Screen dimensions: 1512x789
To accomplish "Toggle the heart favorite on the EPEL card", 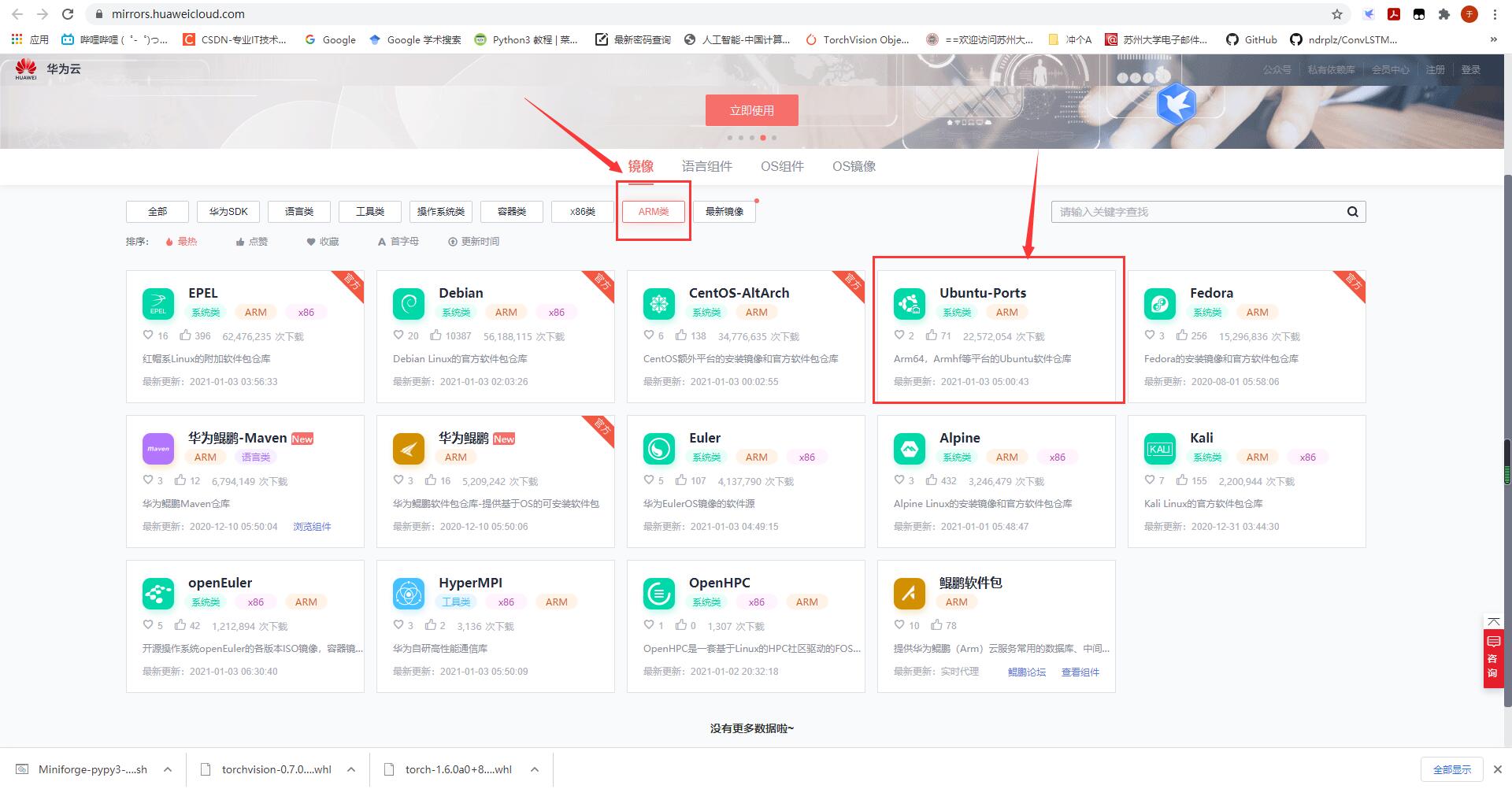I will tap(149, 335).
